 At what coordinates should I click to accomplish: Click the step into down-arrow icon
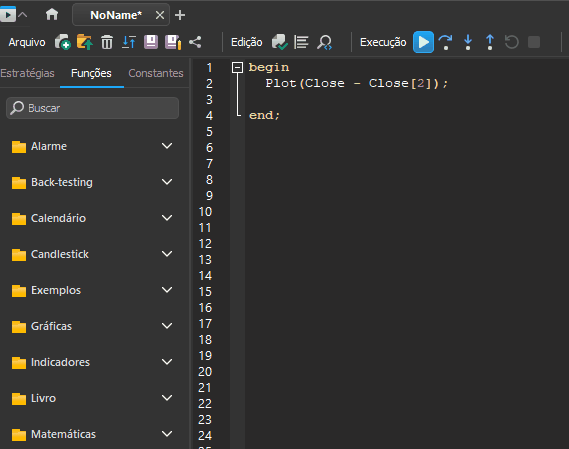tap(468, 42)
